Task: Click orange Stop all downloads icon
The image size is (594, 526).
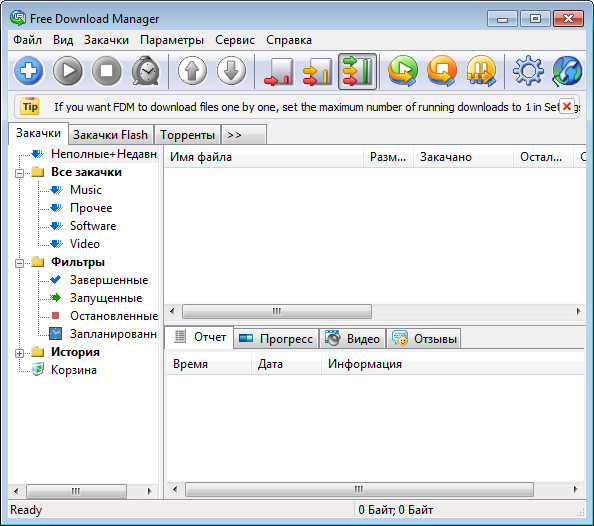Action: tap(442, 71)
